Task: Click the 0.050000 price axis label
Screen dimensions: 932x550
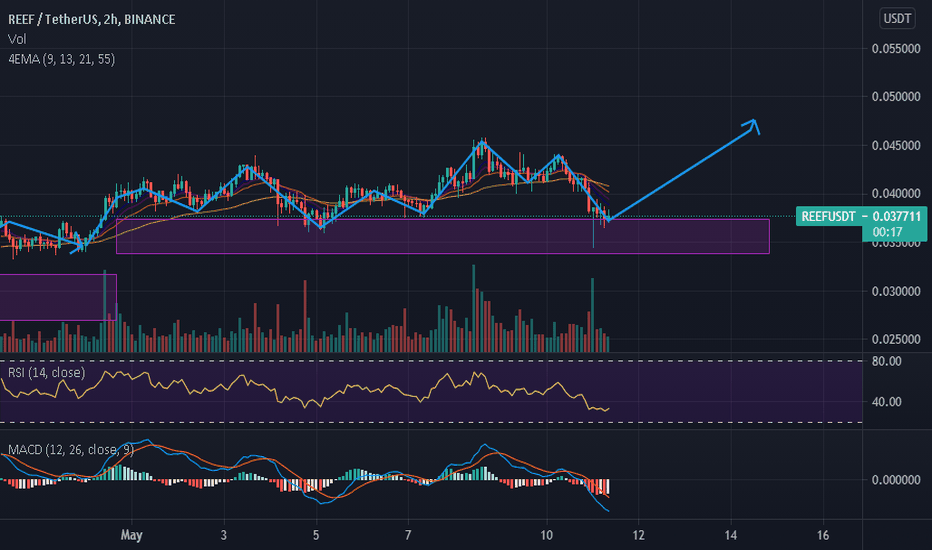Action: tap(896, 97)
